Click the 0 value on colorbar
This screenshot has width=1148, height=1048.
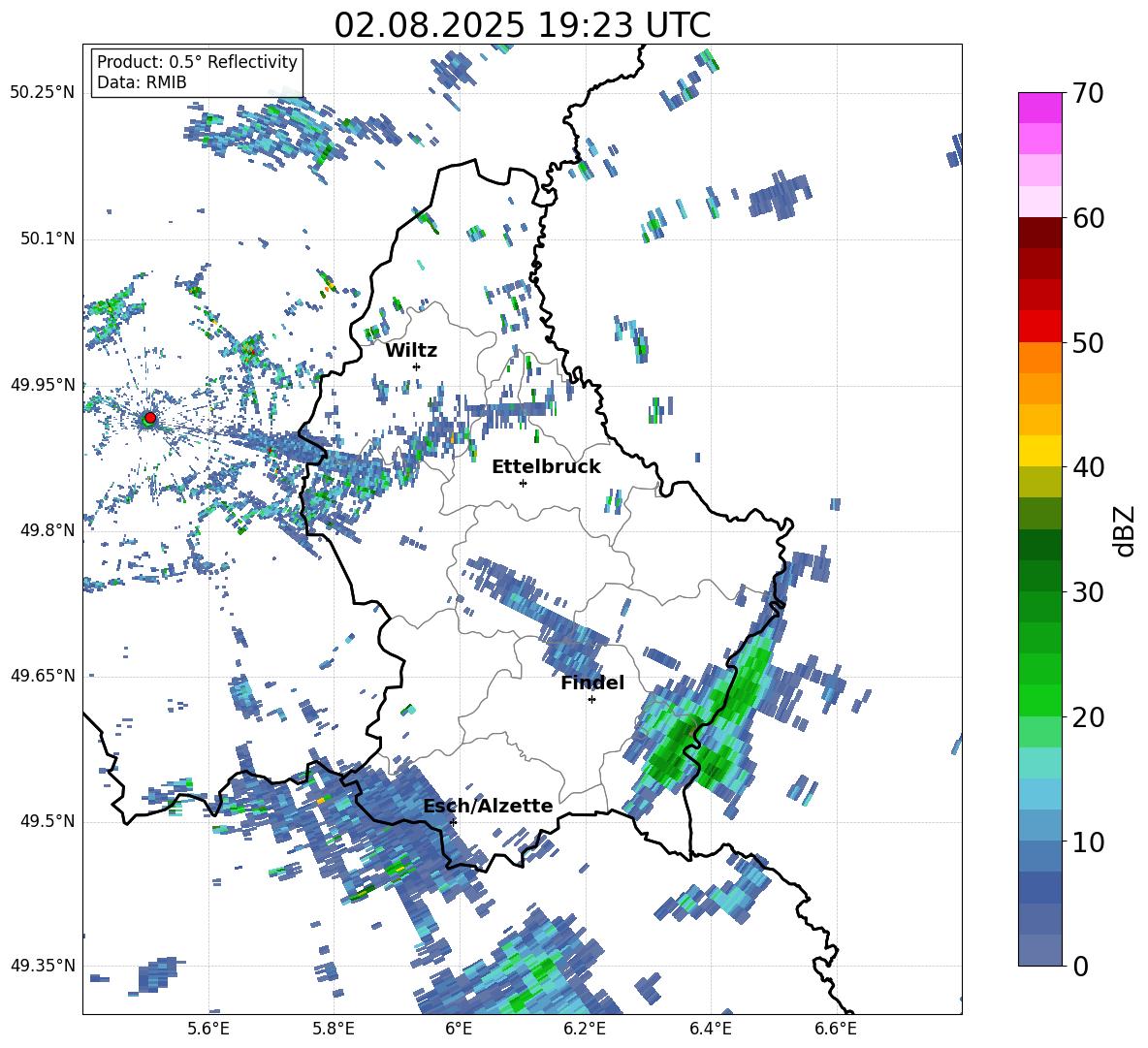pyautogui.click(x=1080, y=967)
